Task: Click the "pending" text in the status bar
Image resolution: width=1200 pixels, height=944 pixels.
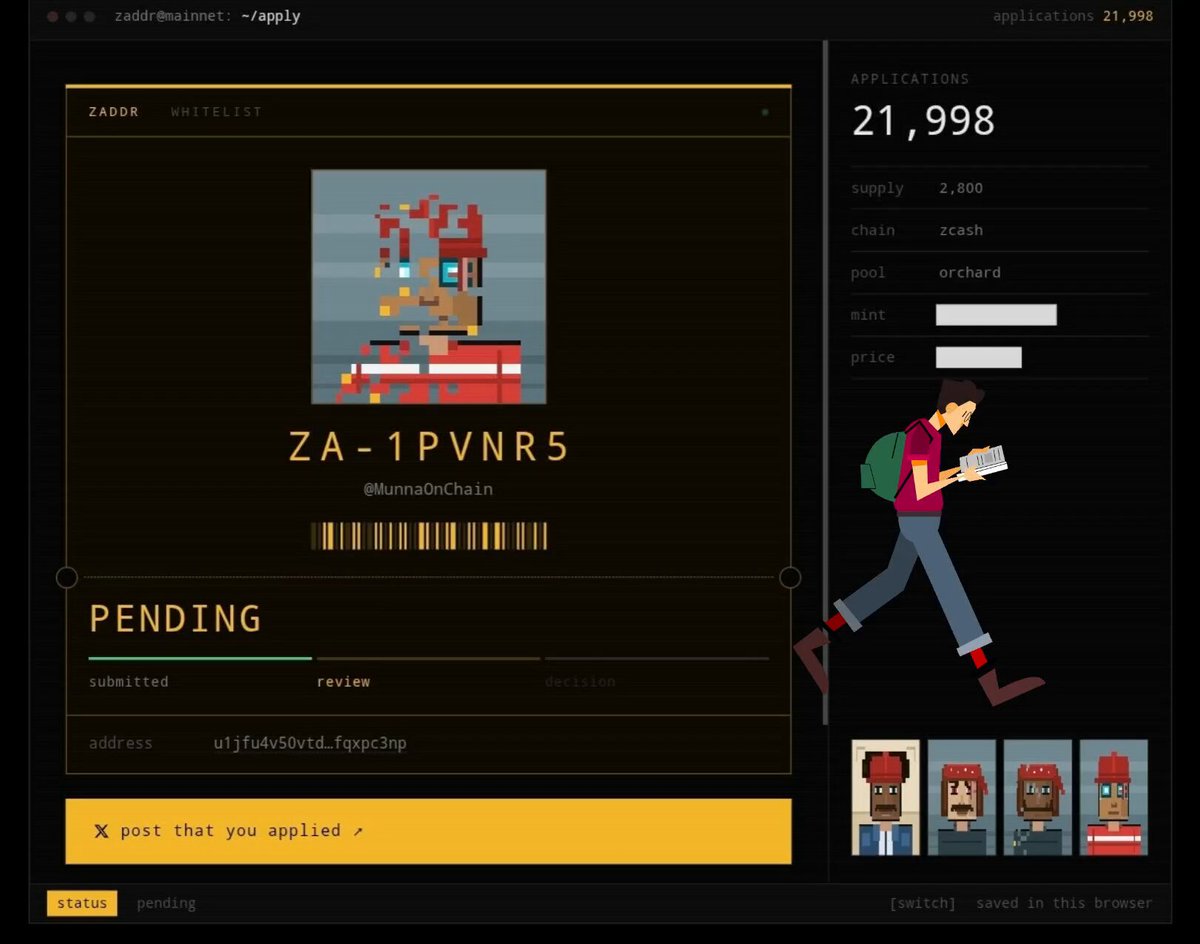Action: point(166,903)
